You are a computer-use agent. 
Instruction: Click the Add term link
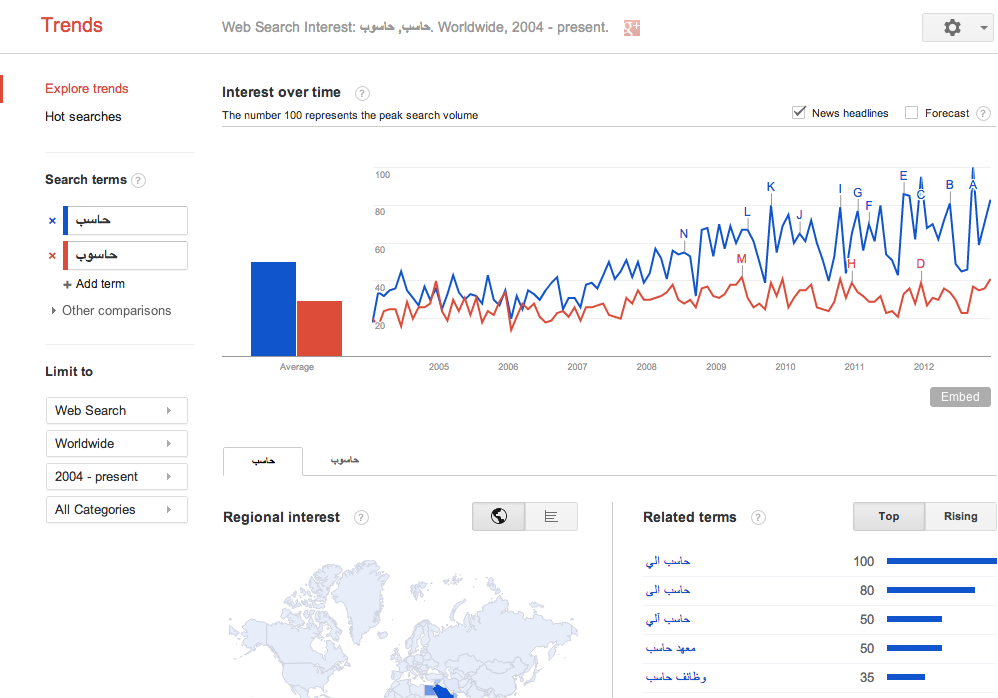pos(99,284)
